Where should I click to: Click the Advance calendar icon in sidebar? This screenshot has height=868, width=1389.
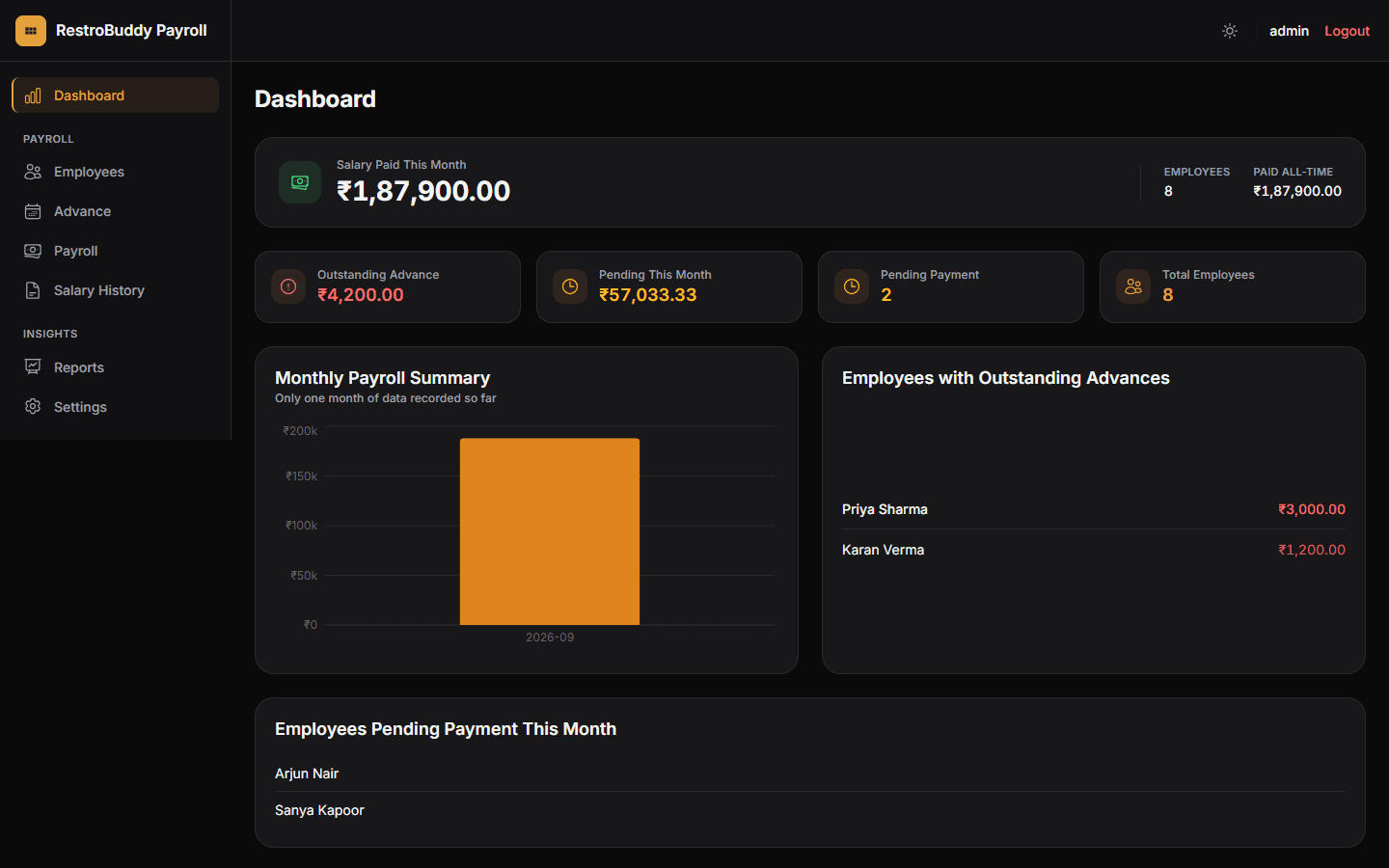pyautogui.click(x=33, y=211)
